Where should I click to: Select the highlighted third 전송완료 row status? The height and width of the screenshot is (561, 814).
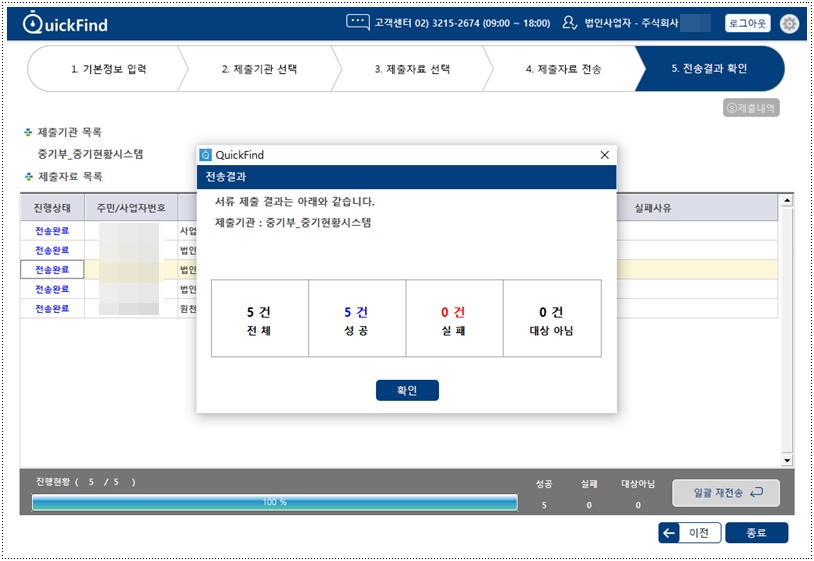(x=52, y=269)
